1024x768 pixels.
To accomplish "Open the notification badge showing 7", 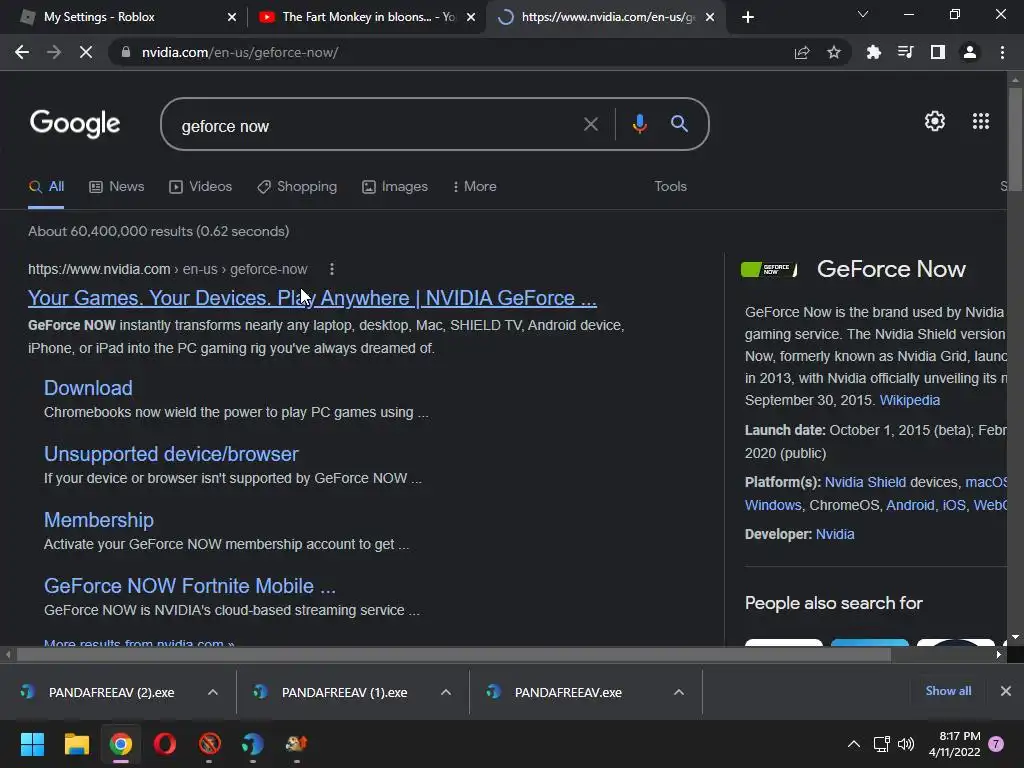I will 996,744.
